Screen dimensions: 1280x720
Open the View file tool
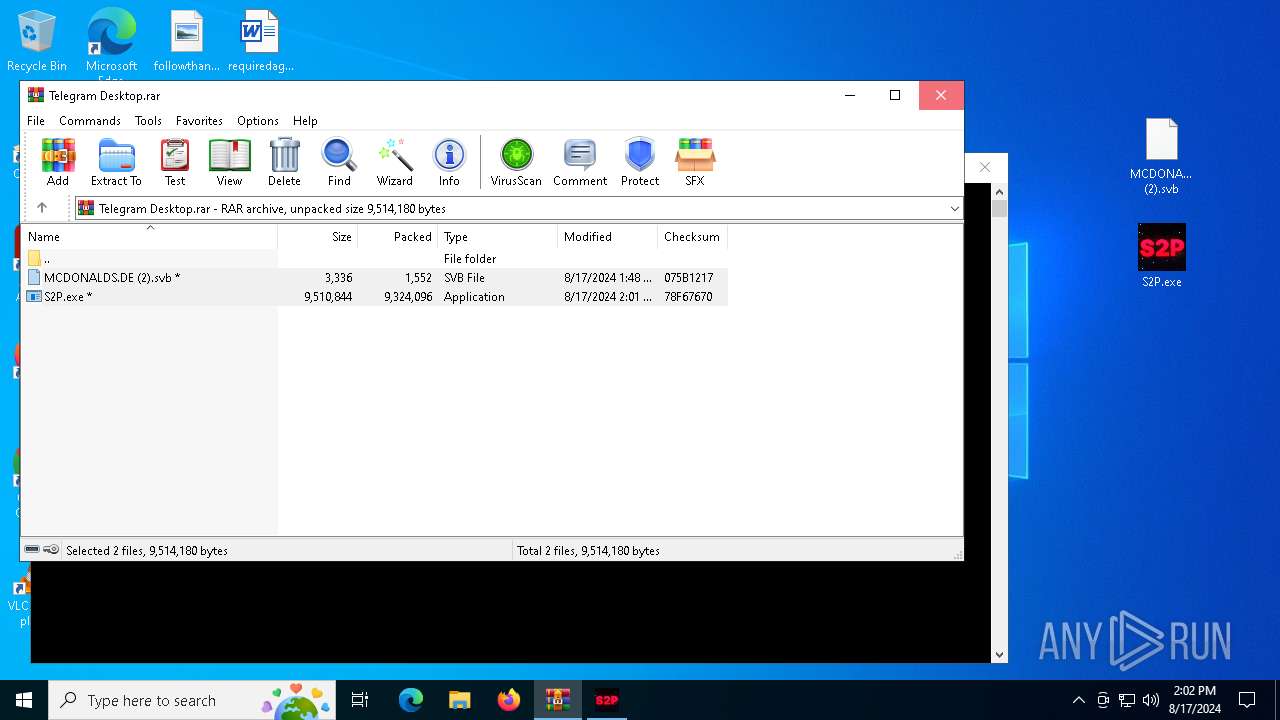pyautogui.click(x=229, y=162)
